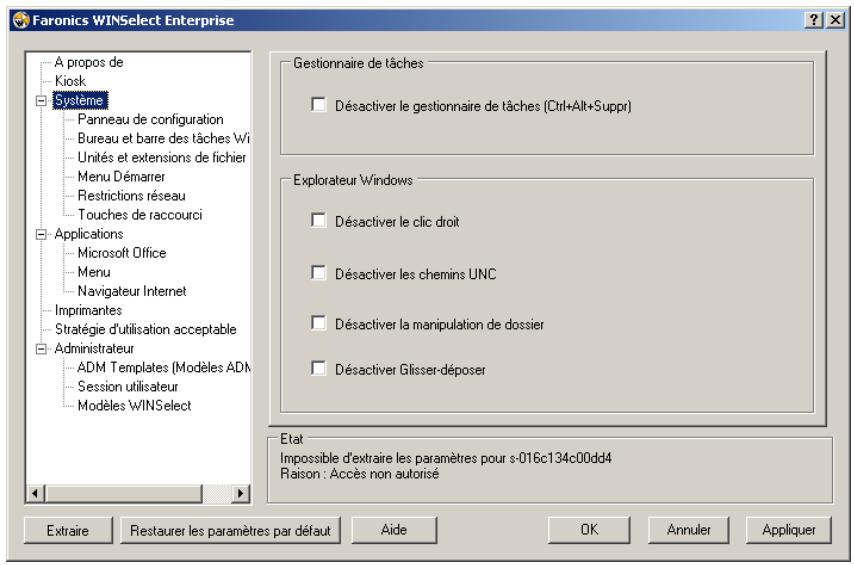This screenshot has height=565, width=854.
Task: Tick Désactiver le clic droit checkbox
Action: [318, 220]
